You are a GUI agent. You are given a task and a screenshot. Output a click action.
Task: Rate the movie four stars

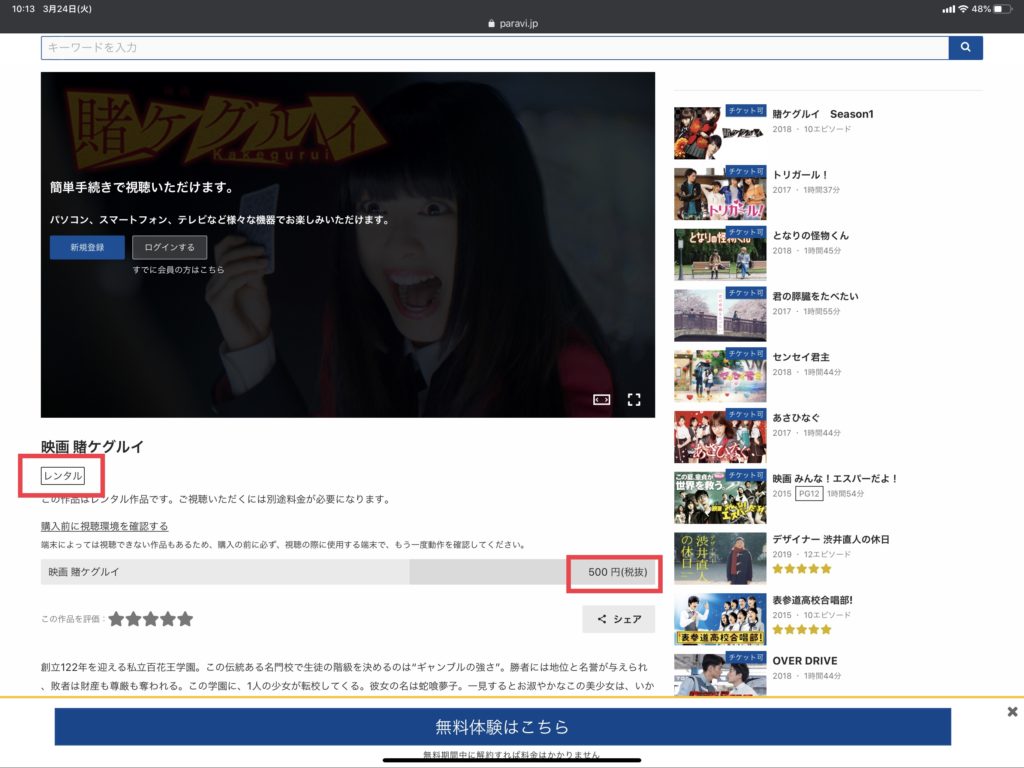(168, 619)
